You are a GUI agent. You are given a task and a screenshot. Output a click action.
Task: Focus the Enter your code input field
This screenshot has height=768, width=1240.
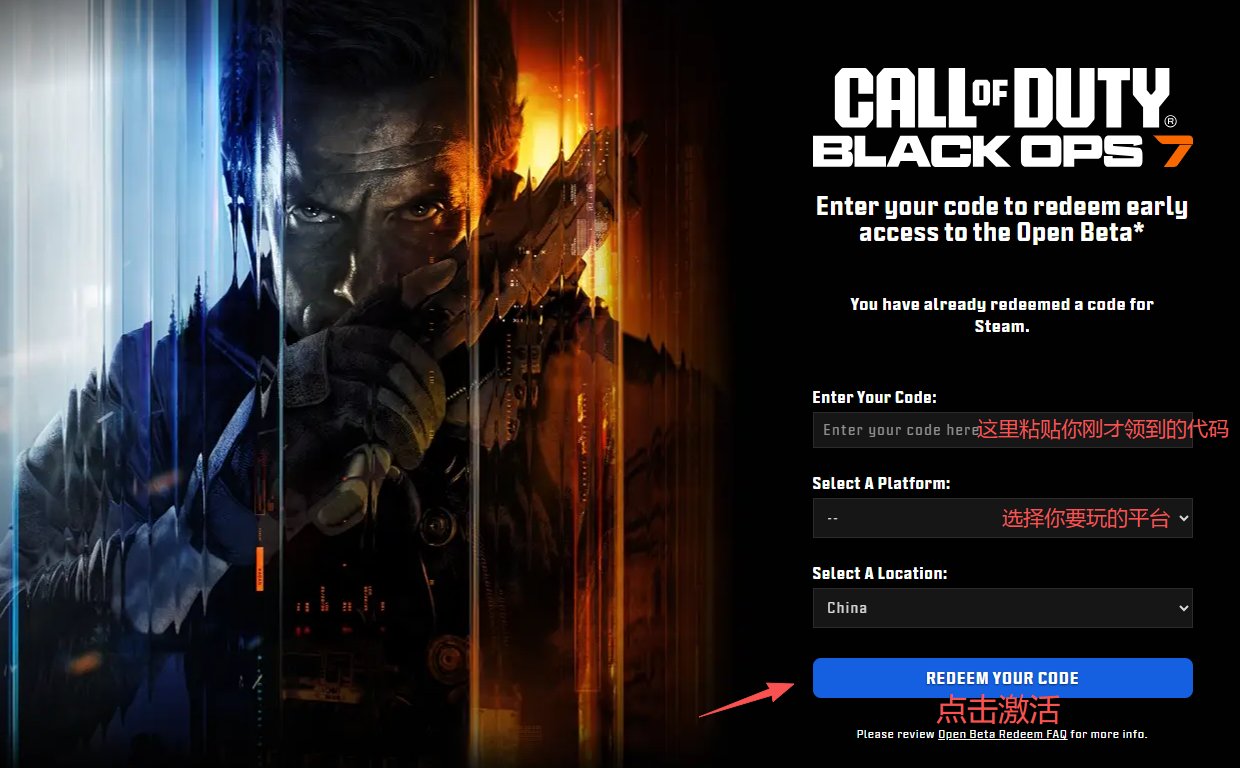1002,429
